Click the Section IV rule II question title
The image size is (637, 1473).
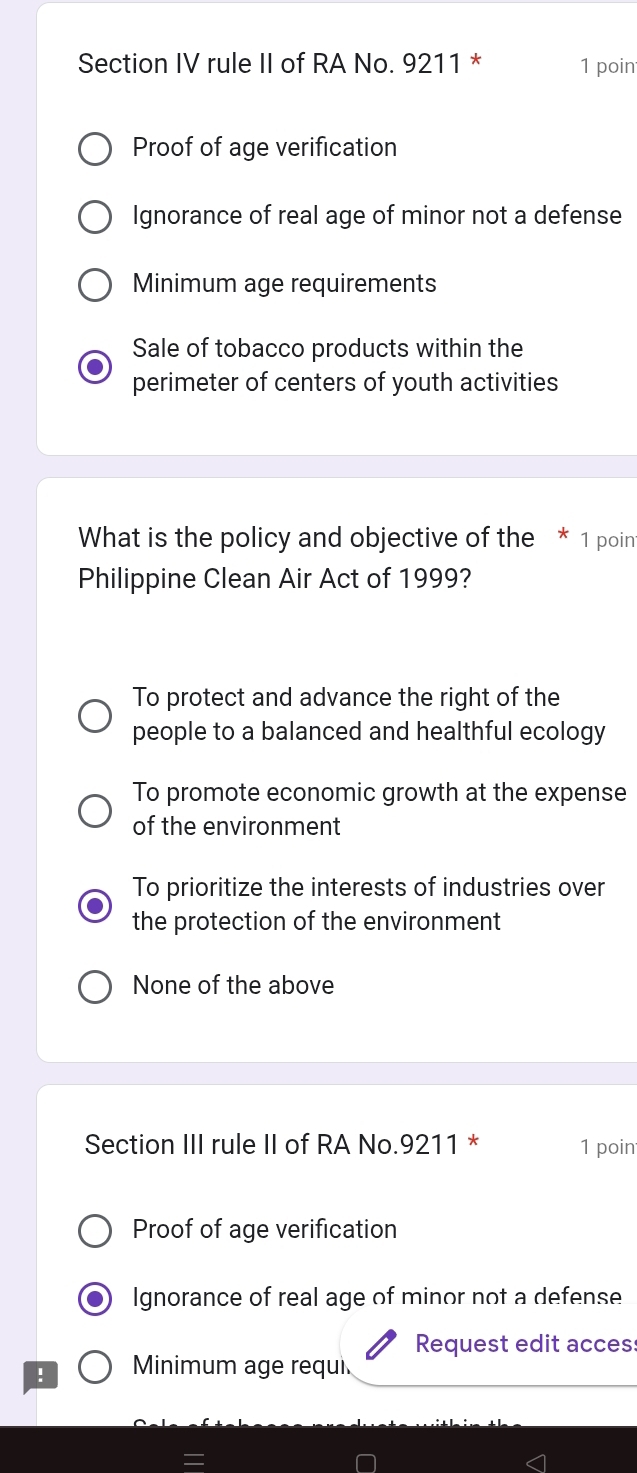(x=271, y=65)
